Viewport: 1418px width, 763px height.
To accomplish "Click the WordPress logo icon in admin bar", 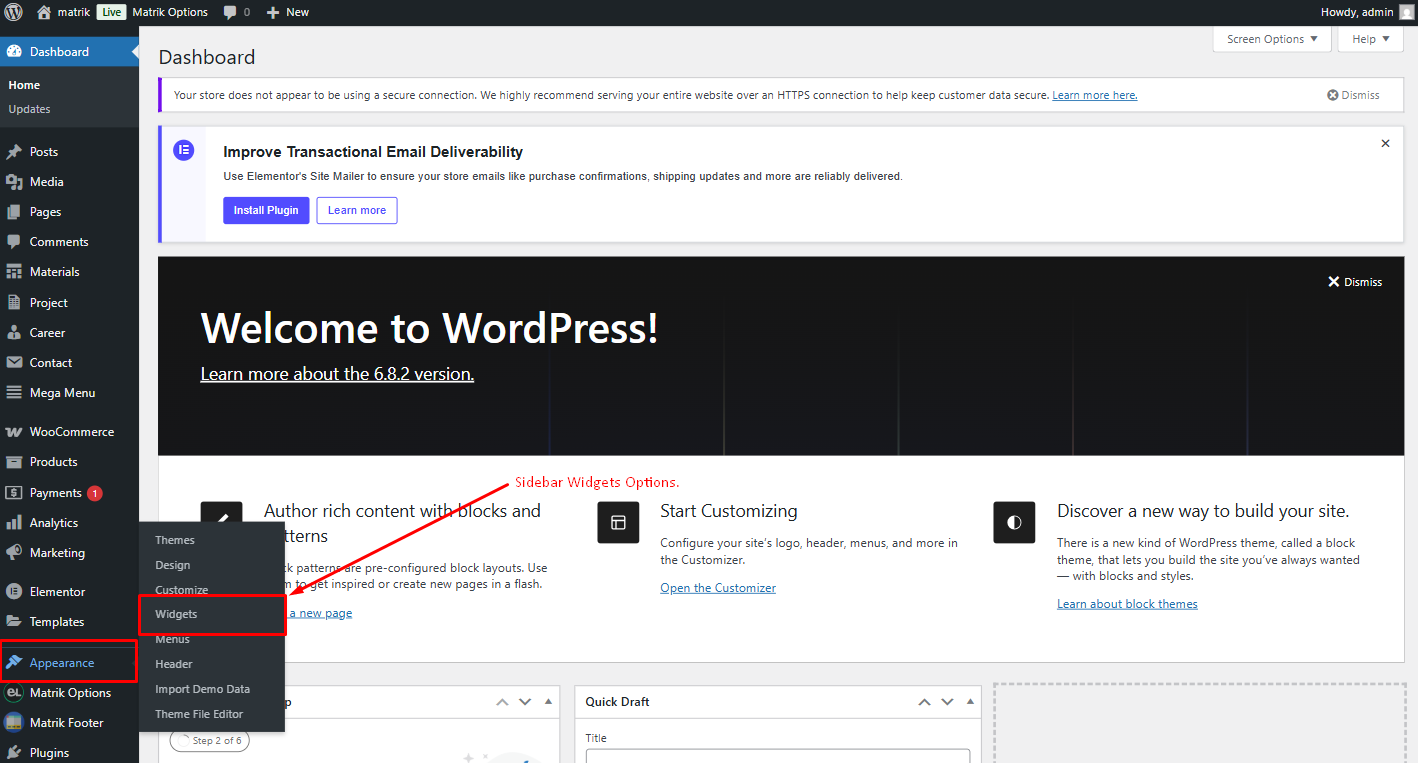I will click(x=13, y=12).
